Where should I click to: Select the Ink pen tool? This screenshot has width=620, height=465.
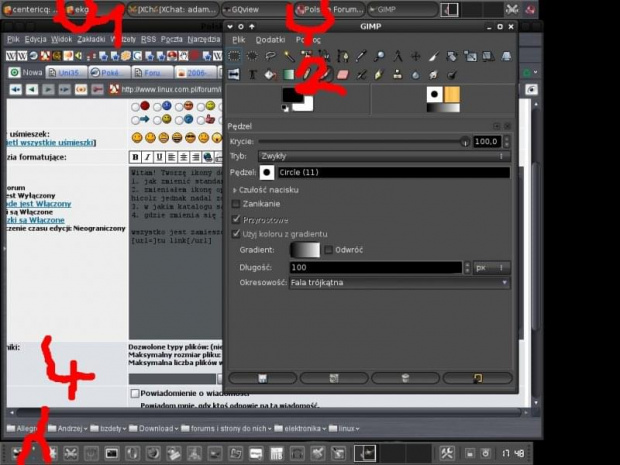[380, 74]
